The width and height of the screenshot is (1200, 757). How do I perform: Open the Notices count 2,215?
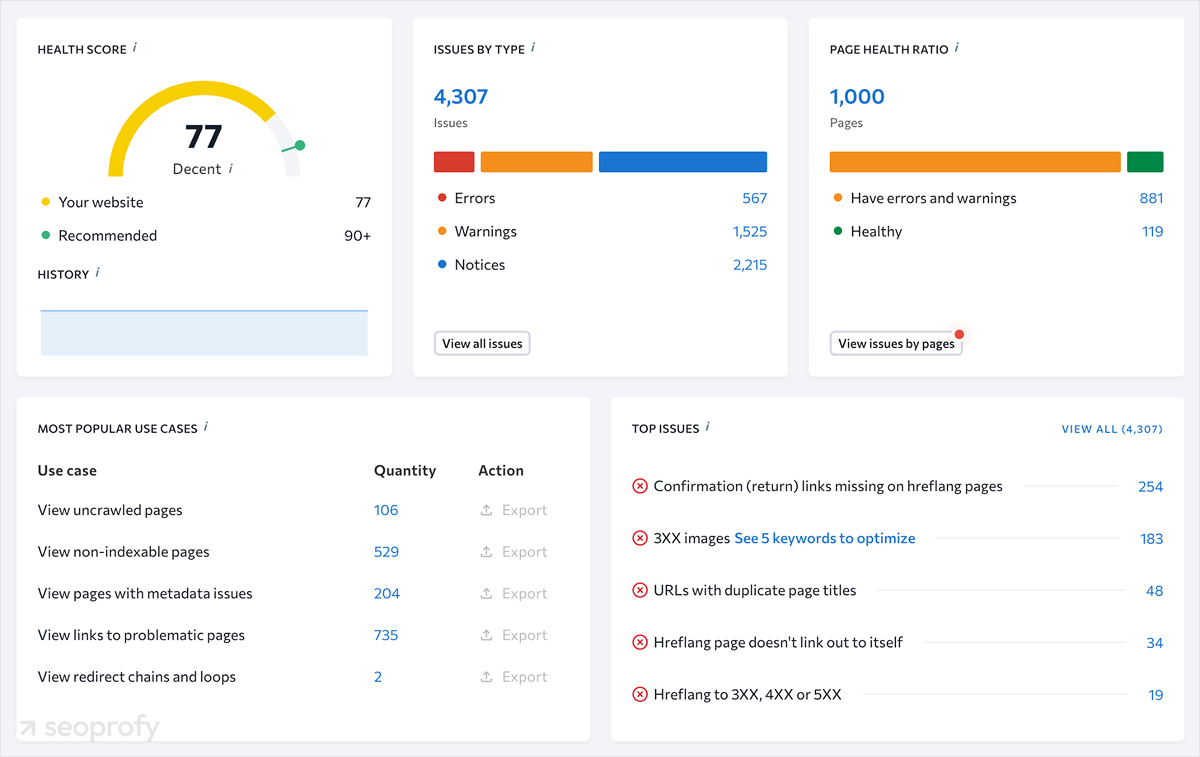point(750,265)
